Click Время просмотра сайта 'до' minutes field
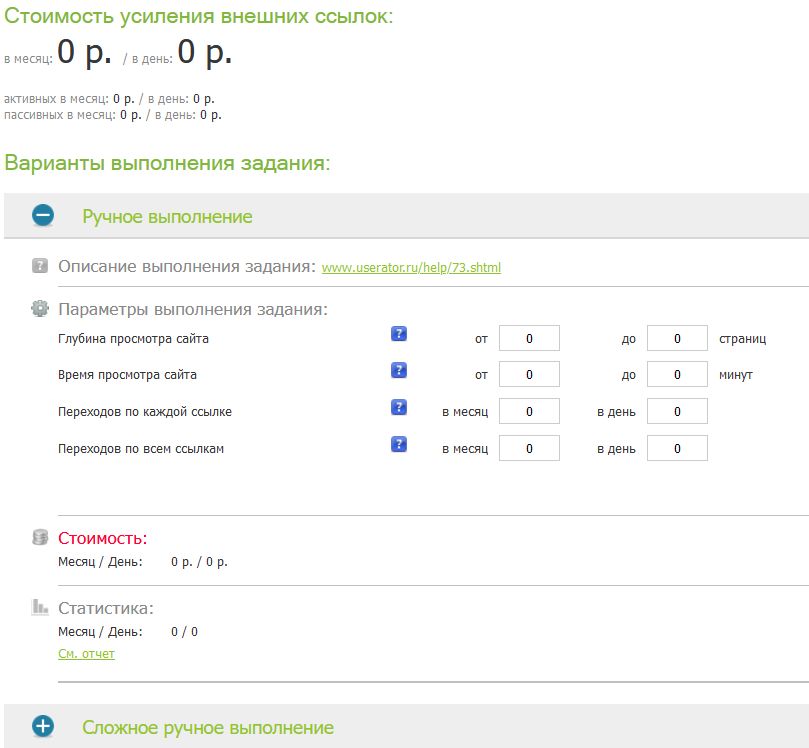This screenshot has width=809, height=748. click(677, 375)
